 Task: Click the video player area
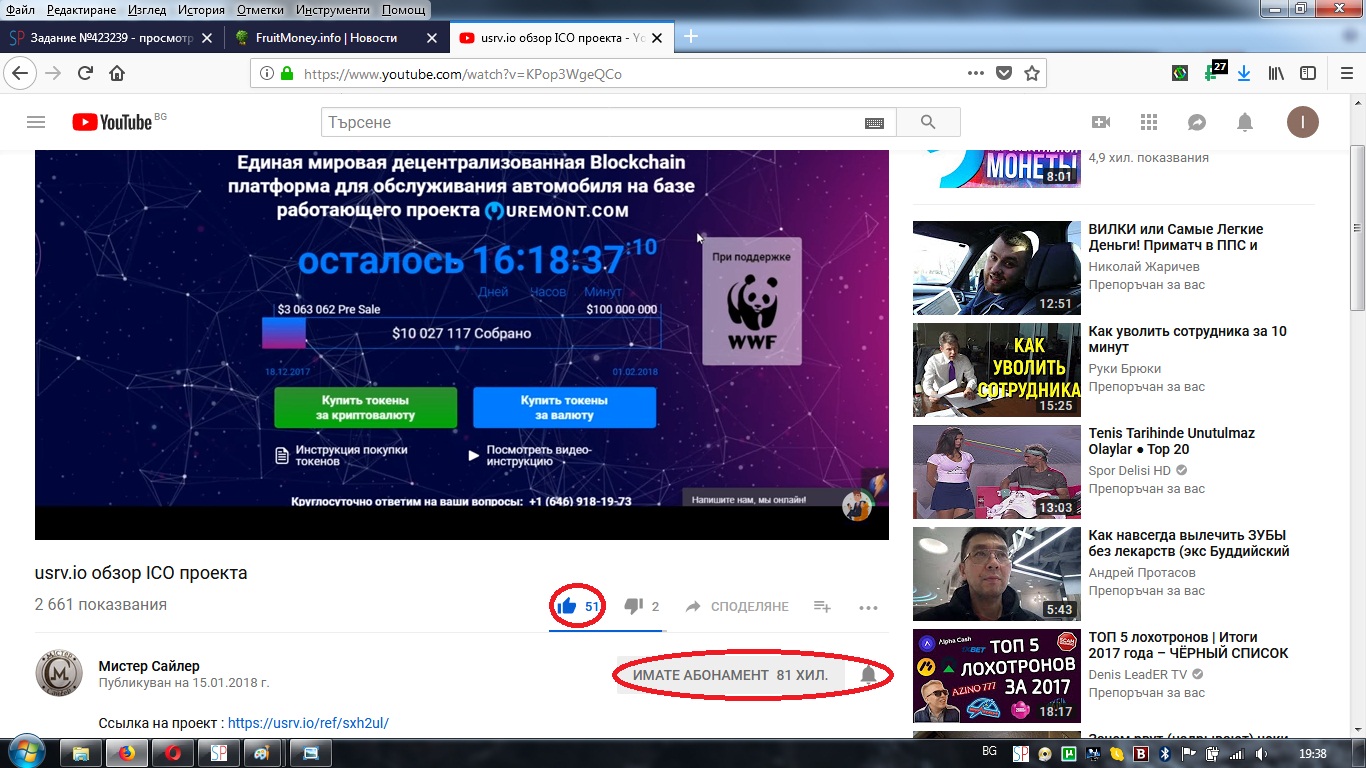[x=462, y=345]
